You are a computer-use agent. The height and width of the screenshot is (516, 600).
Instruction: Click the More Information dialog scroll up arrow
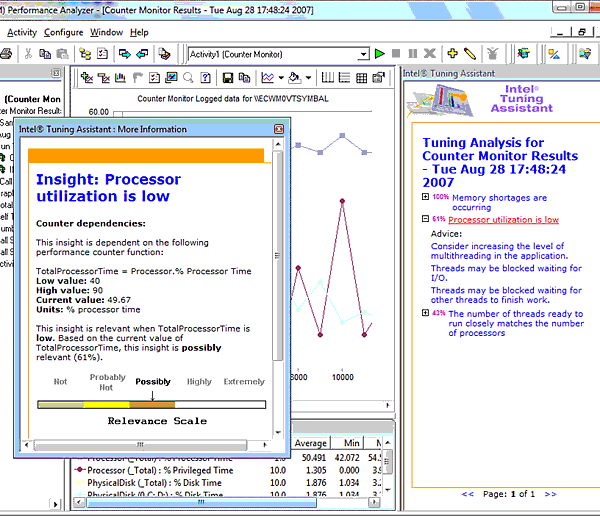(278, 144)
